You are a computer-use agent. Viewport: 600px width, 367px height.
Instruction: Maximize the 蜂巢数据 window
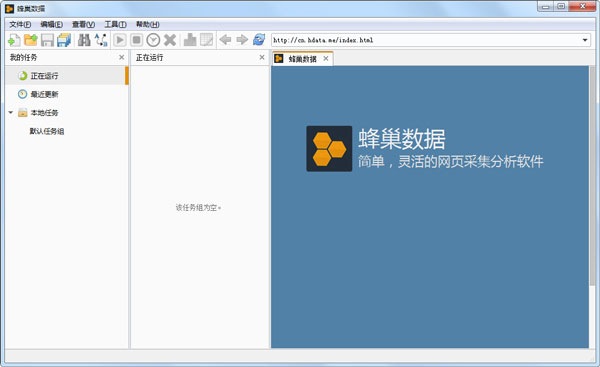click(x=561, y=7)
